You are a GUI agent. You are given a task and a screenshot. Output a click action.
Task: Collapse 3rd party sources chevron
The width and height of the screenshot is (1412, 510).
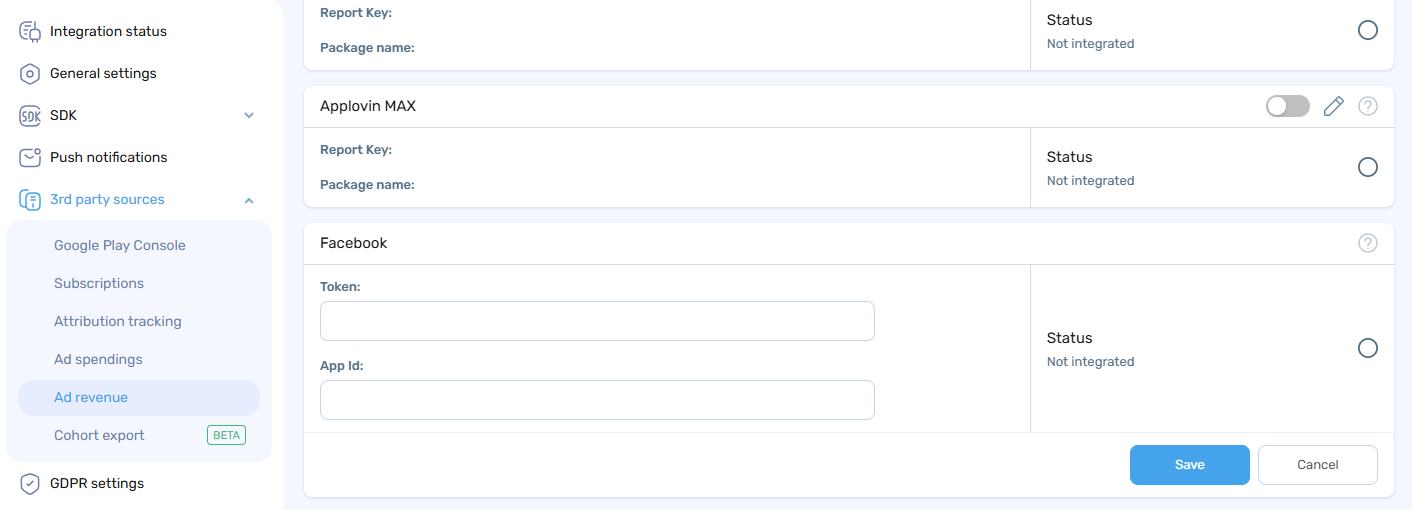tap(249, 200)
